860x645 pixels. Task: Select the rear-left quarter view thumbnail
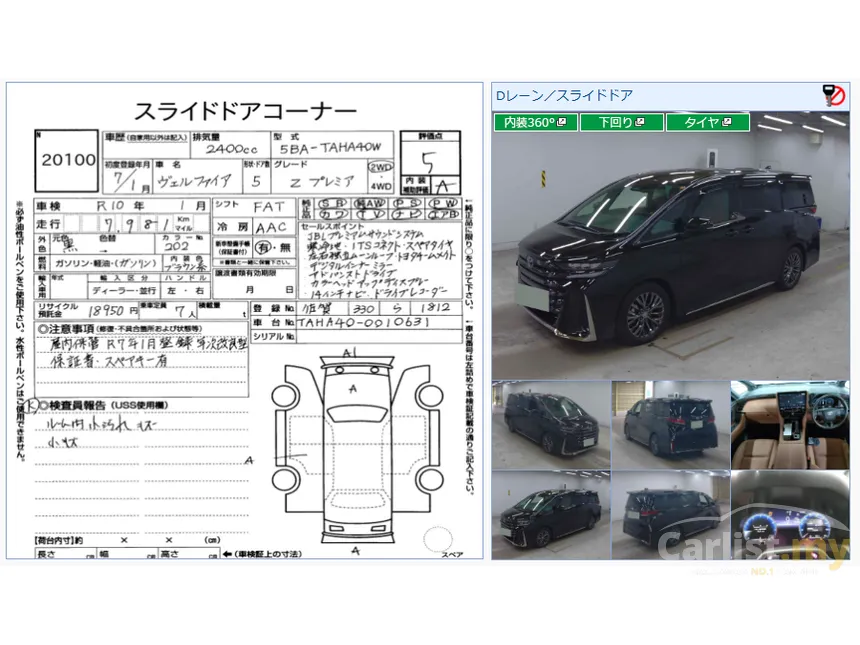(x=670, y=514)
